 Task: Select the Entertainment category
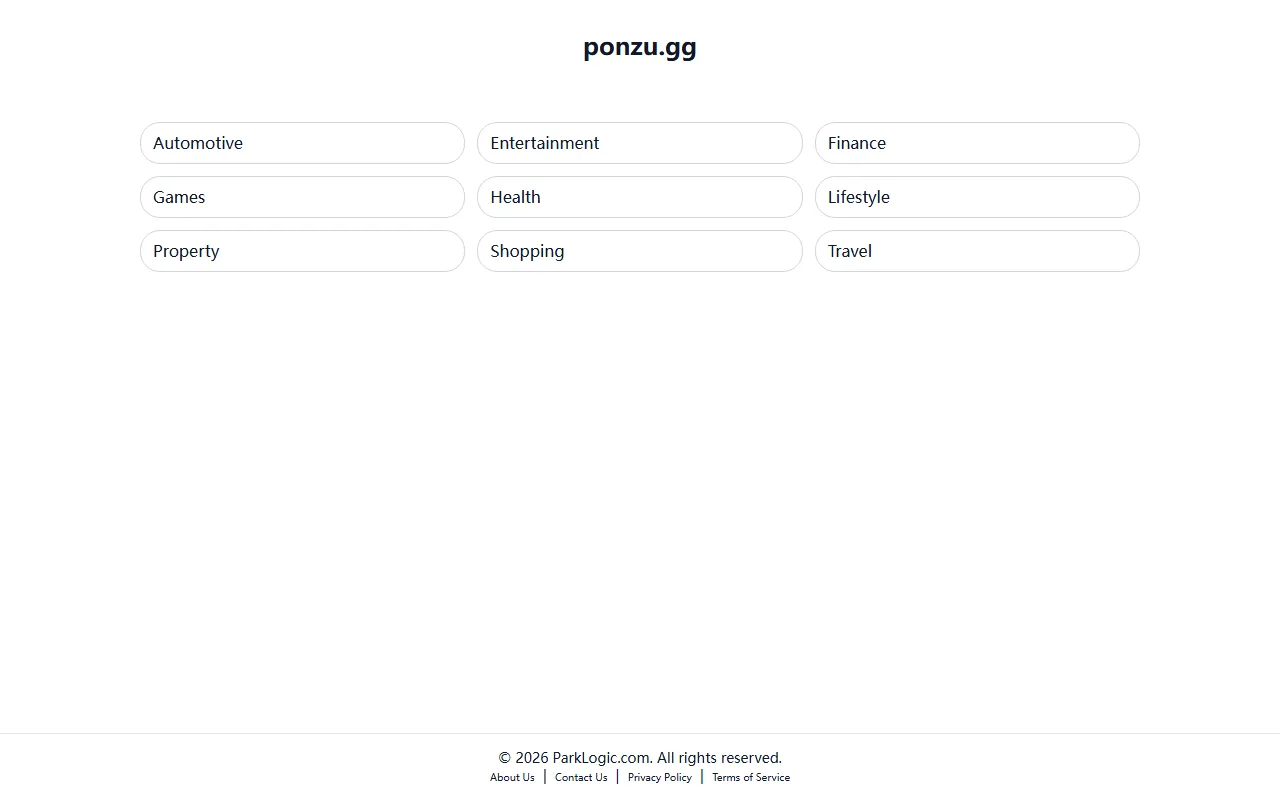point(639,143)
